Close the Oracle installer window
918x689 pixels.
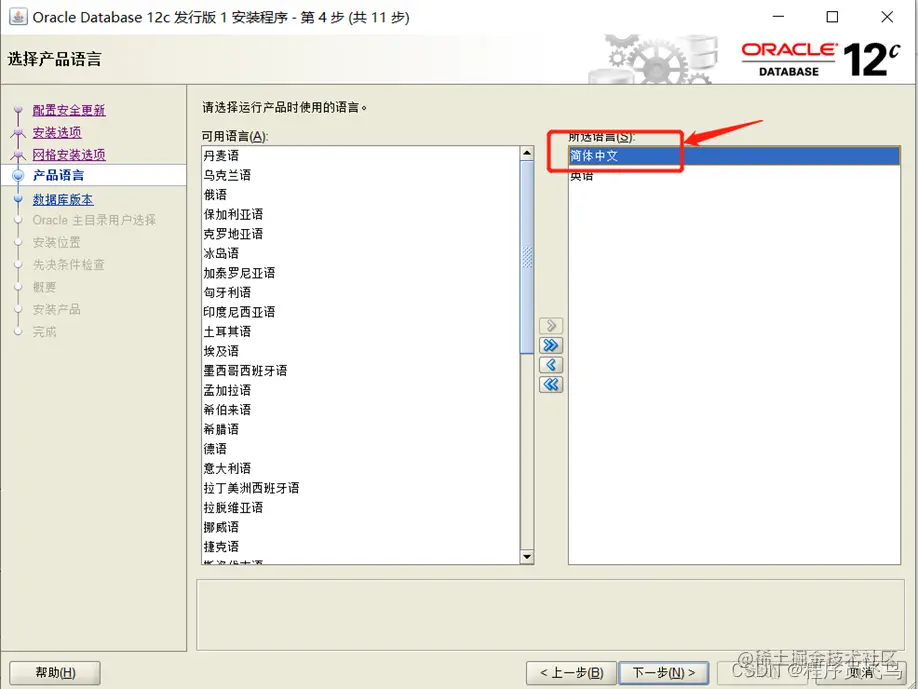[887, 17]
